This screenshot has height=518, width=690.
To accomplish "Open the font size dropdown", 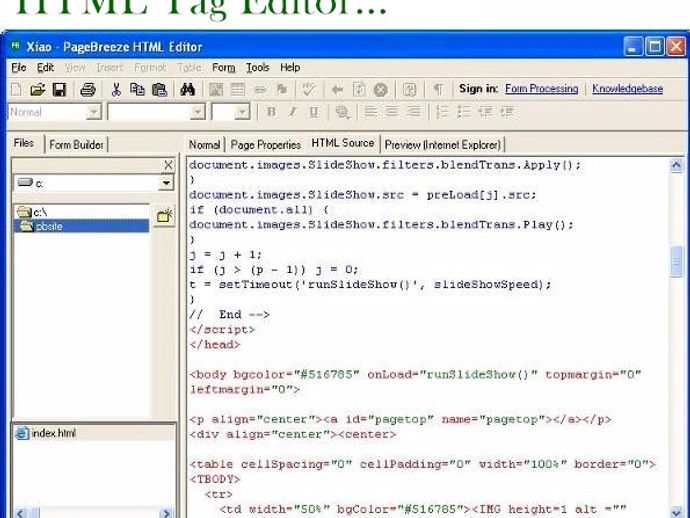I will tap(242, 112).
